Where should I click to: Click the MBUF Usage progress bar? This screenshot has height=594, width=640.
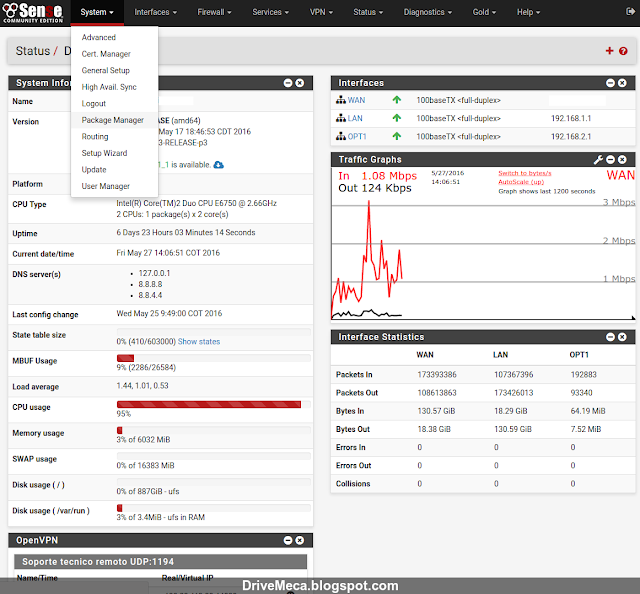click(x=213, y=358)
